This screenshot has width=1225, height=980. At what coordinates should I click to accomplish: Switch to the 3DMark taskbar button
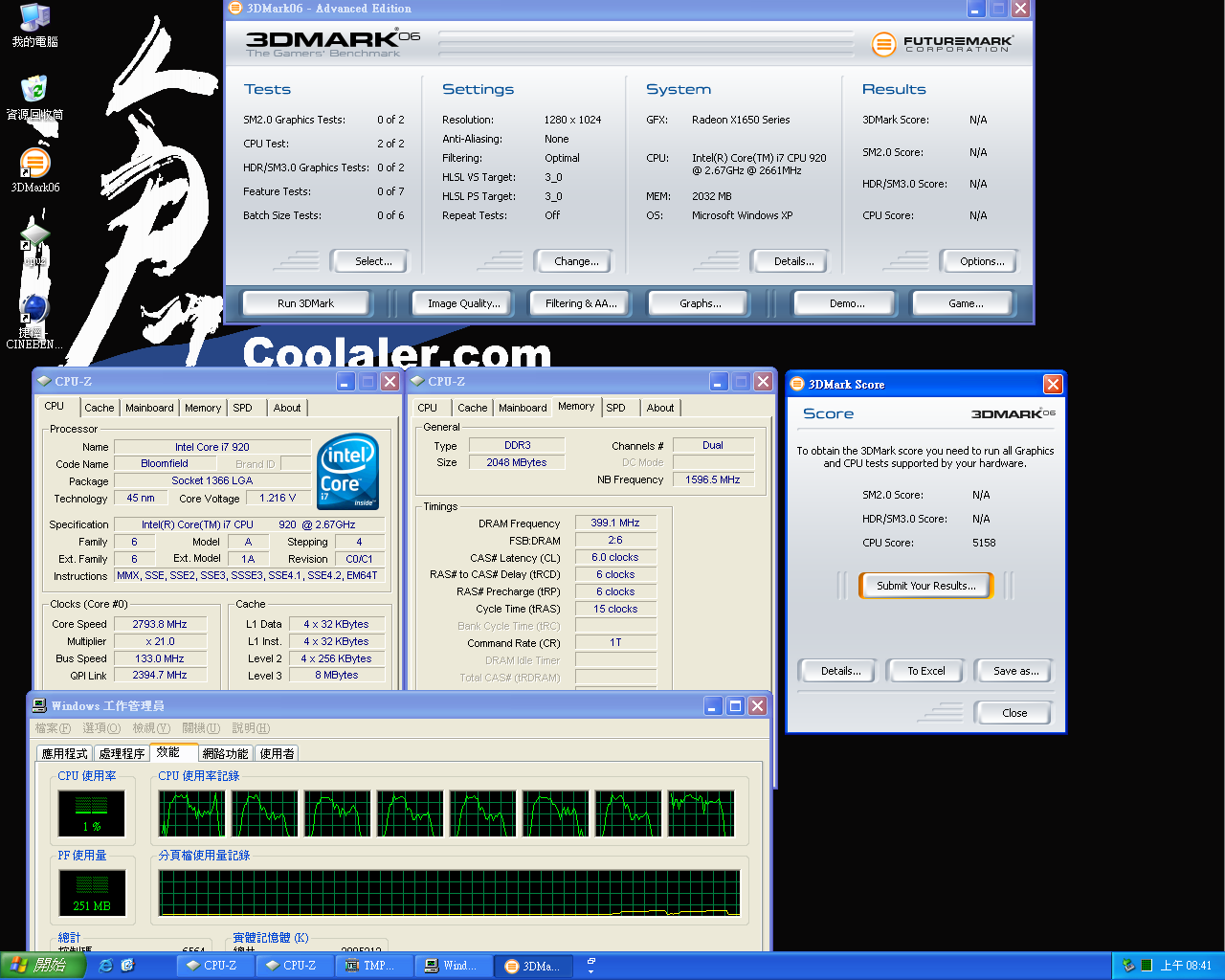[x=534, y=966]
